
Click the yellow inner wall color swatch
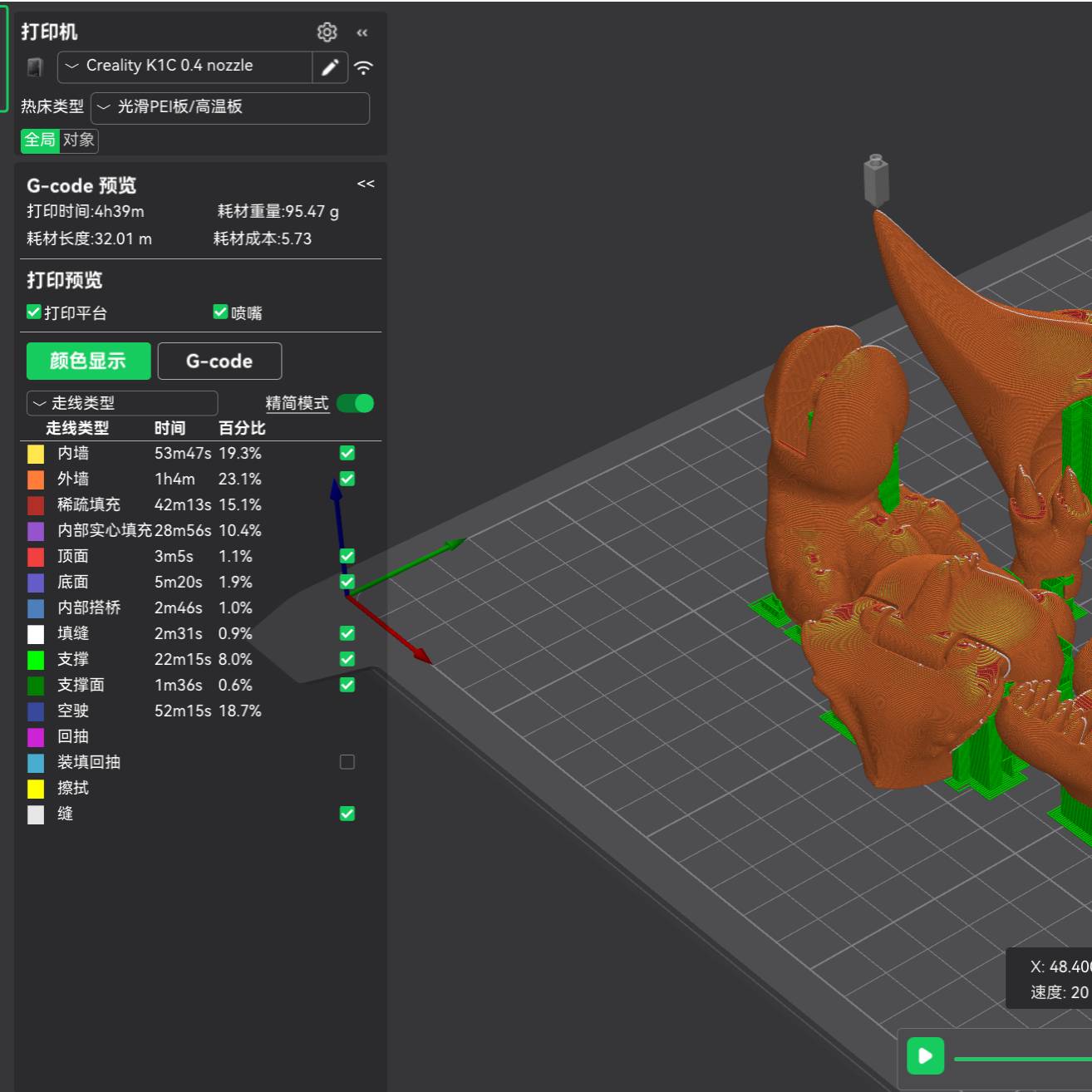36,454
